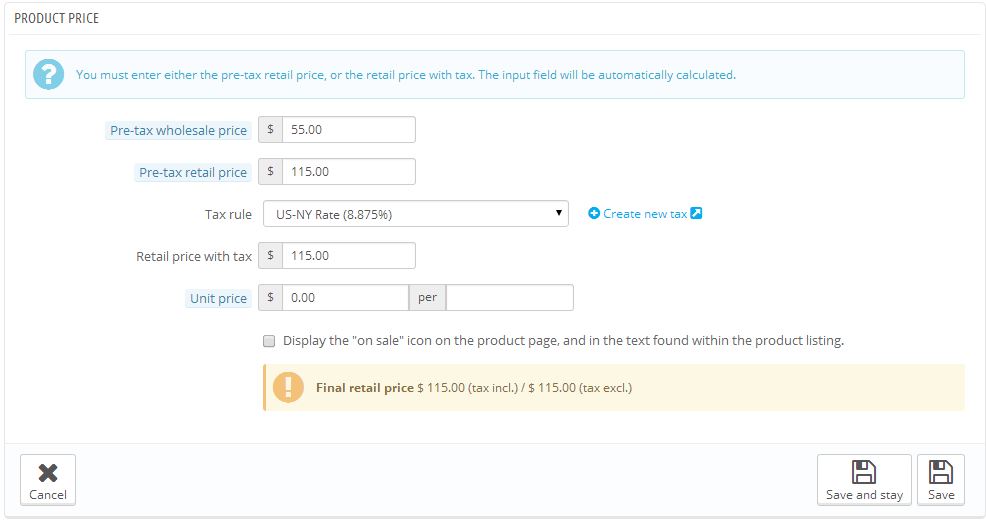Viewport: 986px width, 528px height.
Task: Click the Unit price label
Action: (x=218, y=298)
